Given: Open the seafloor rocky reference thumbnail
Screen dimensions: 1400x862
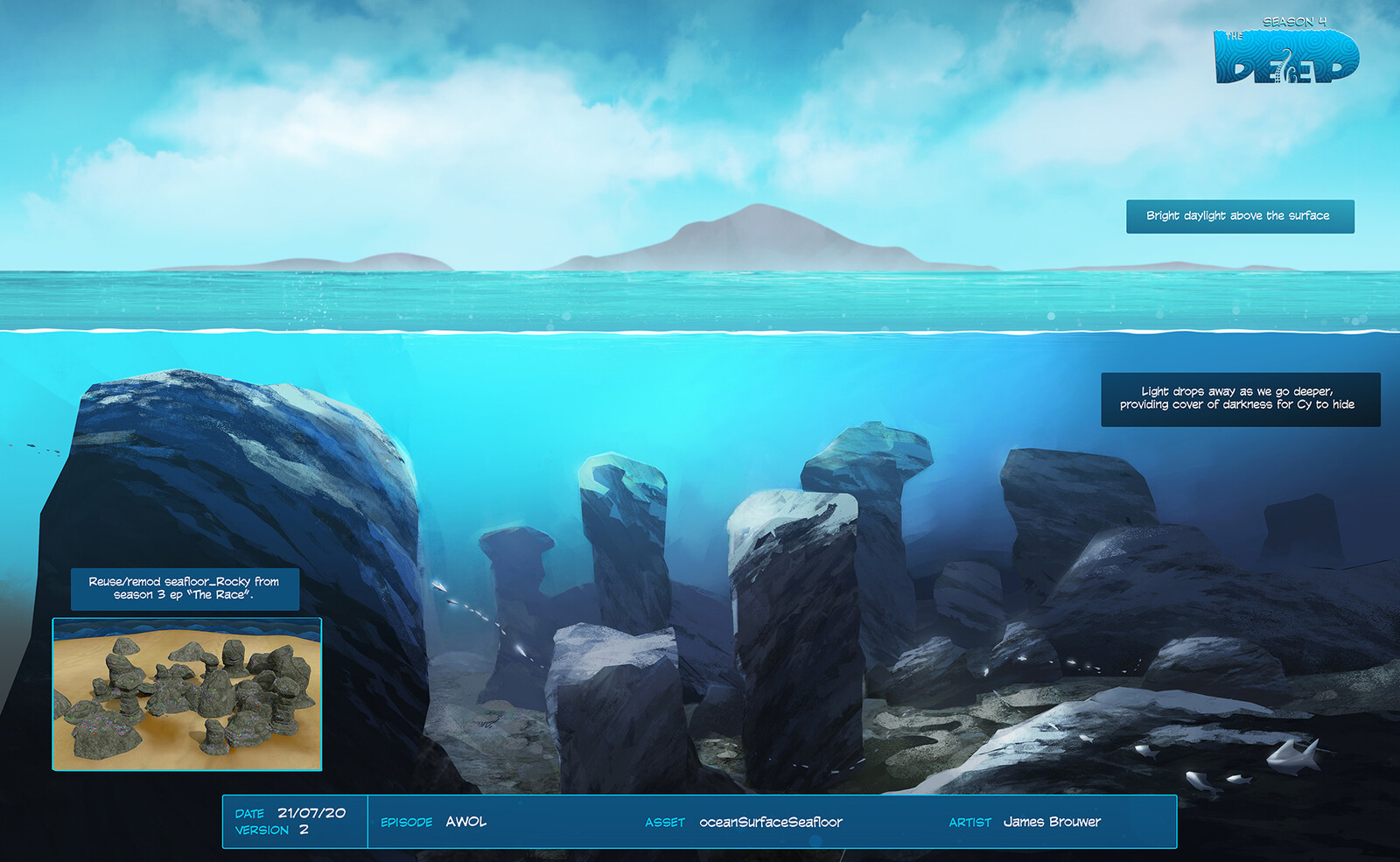Looking at the screenshot, I should [x=187, y=694].
